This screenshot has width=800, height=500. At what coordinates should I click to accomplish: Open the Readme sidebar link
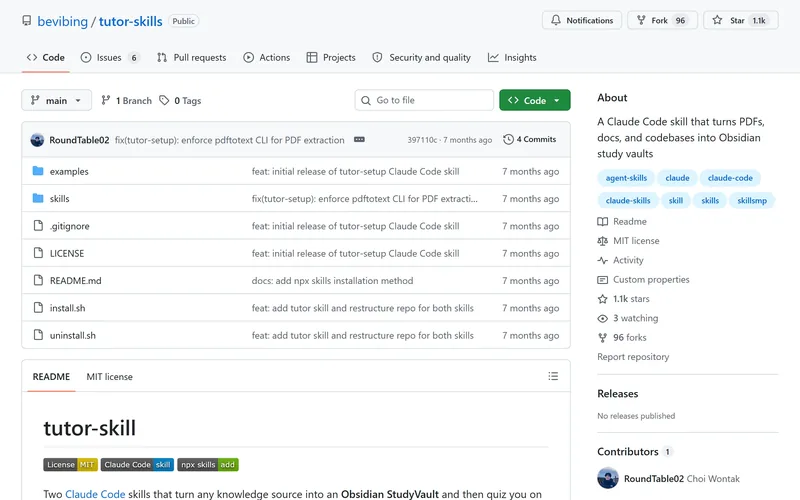(x=622, y=221)
